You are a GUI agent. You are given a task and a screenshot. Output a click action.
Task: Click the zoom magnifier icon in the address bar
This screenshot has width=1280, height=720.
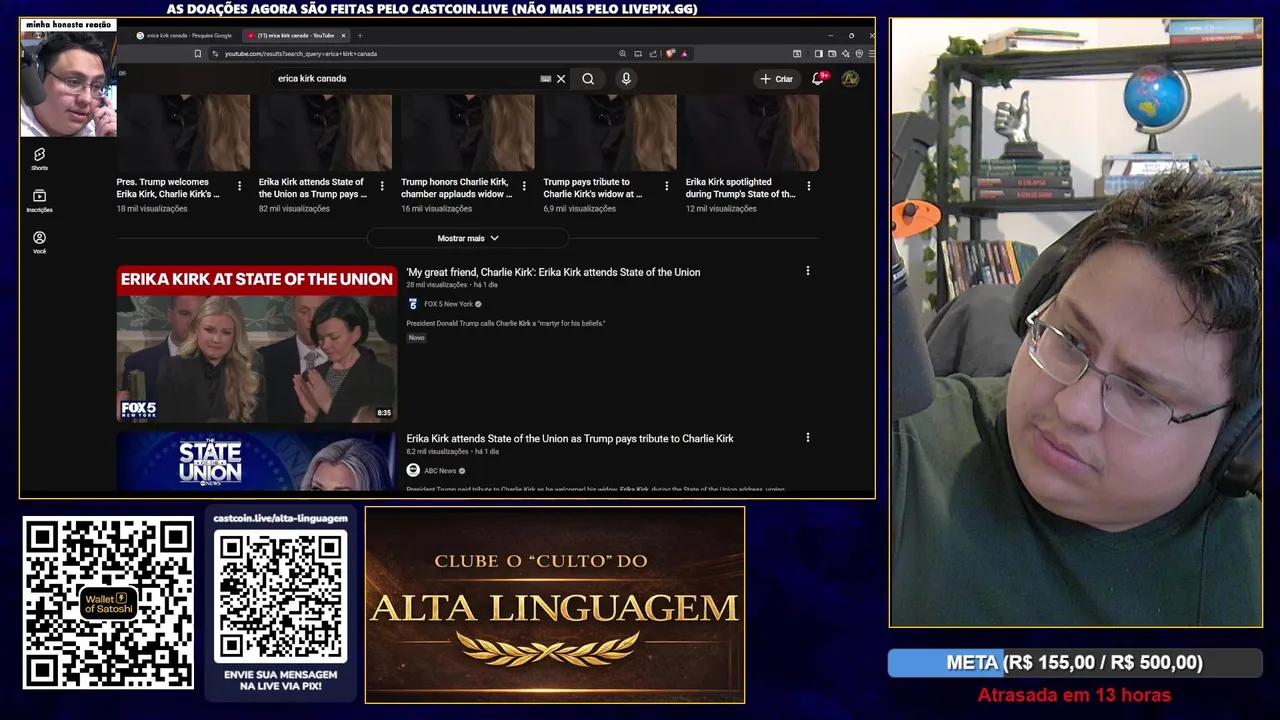click(x=622, y=54)
